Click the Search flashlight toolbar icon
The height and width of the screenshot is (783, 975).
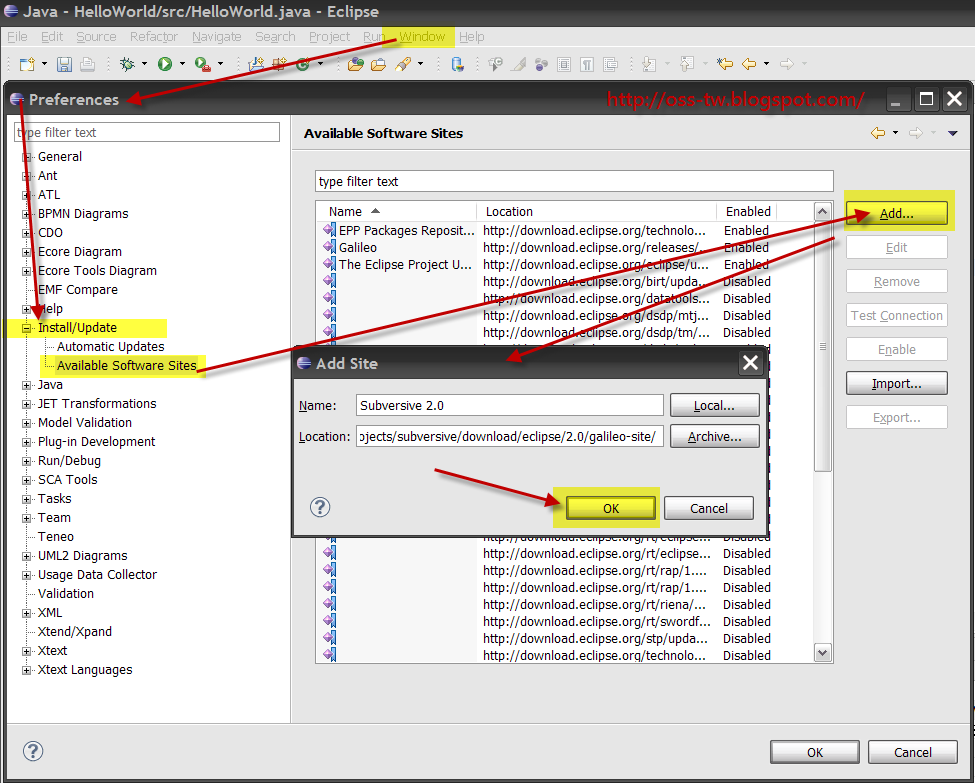point(403,64)
